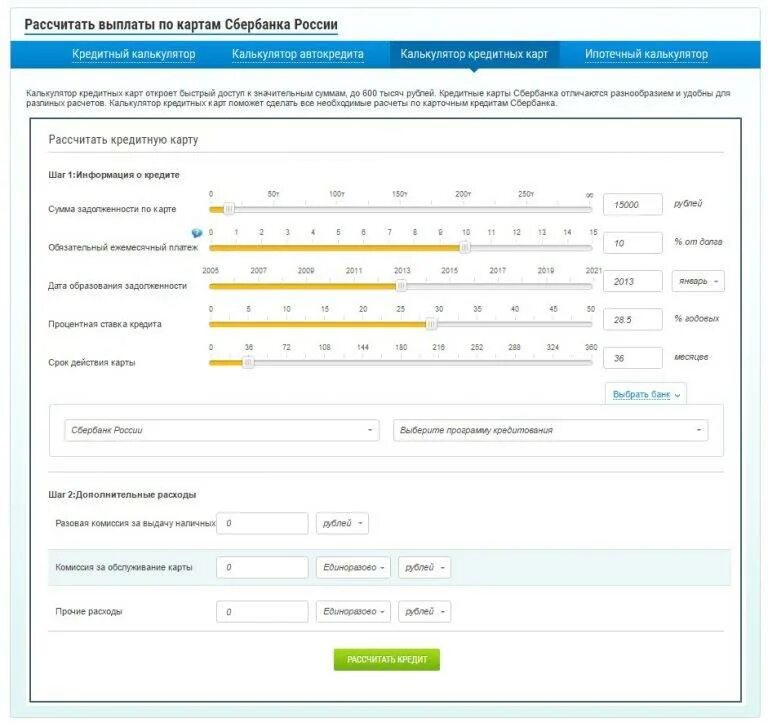Click the Дата образования задолженности slider handle
The height and width of the screenshot is (727, 768).
click(x=401, y=286)
